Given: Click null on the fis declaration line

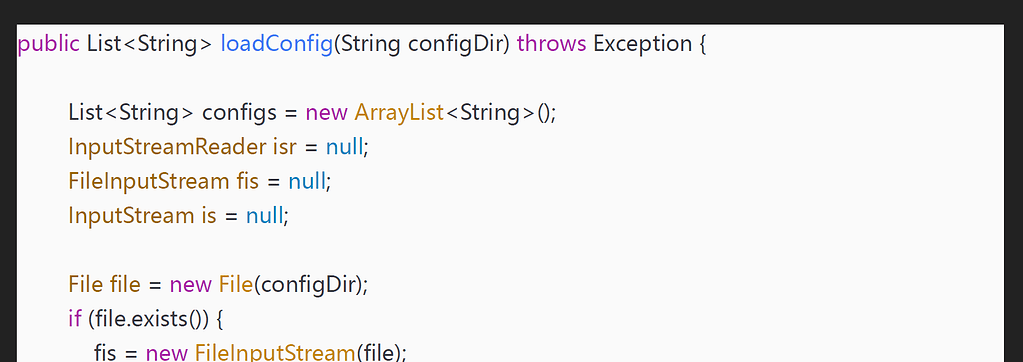Looking at the screenshot, I should [307, 181].
